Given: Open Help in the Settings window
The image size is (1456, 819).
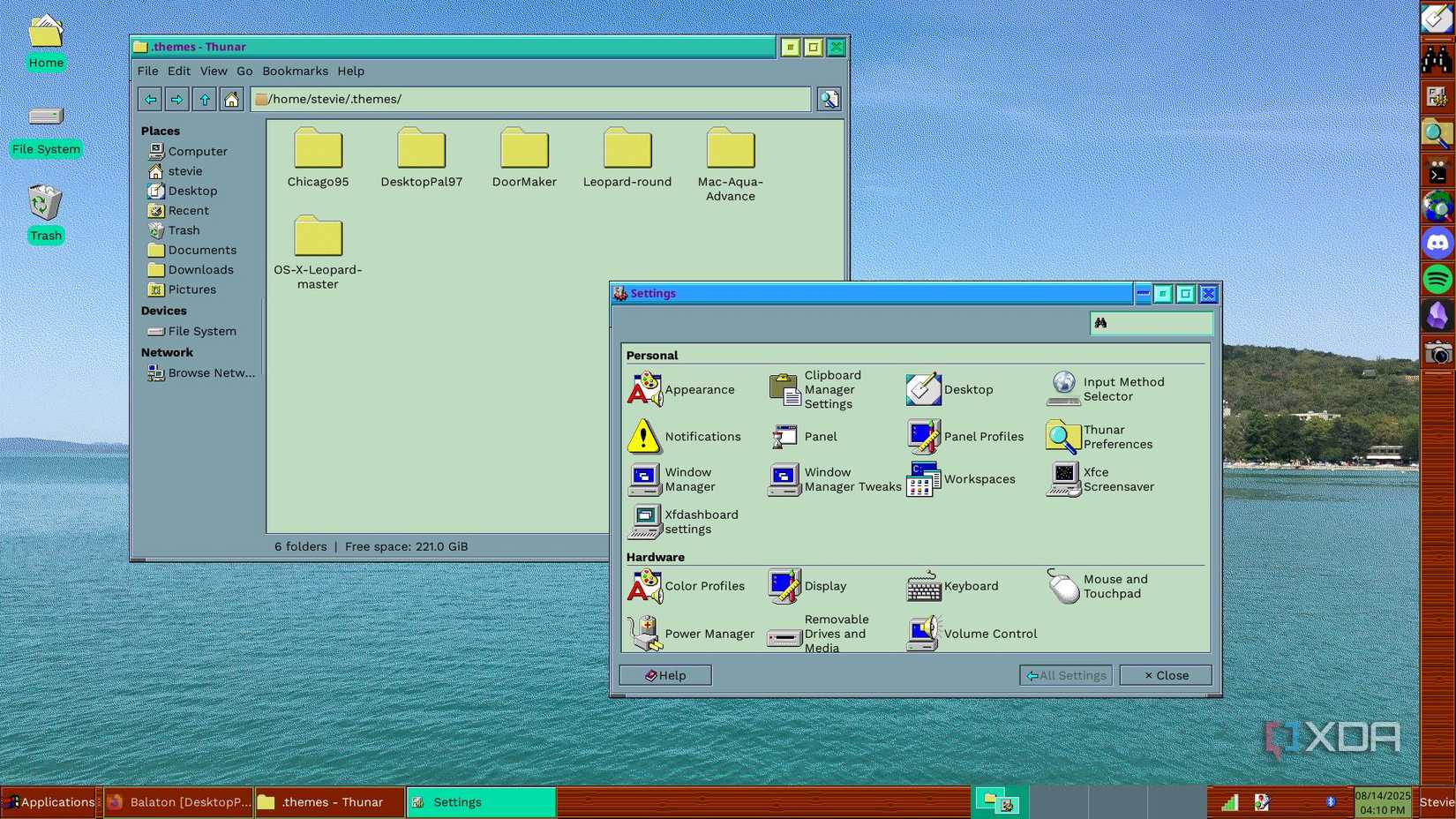Looking at the screenshot, I should tap(664, 675).
